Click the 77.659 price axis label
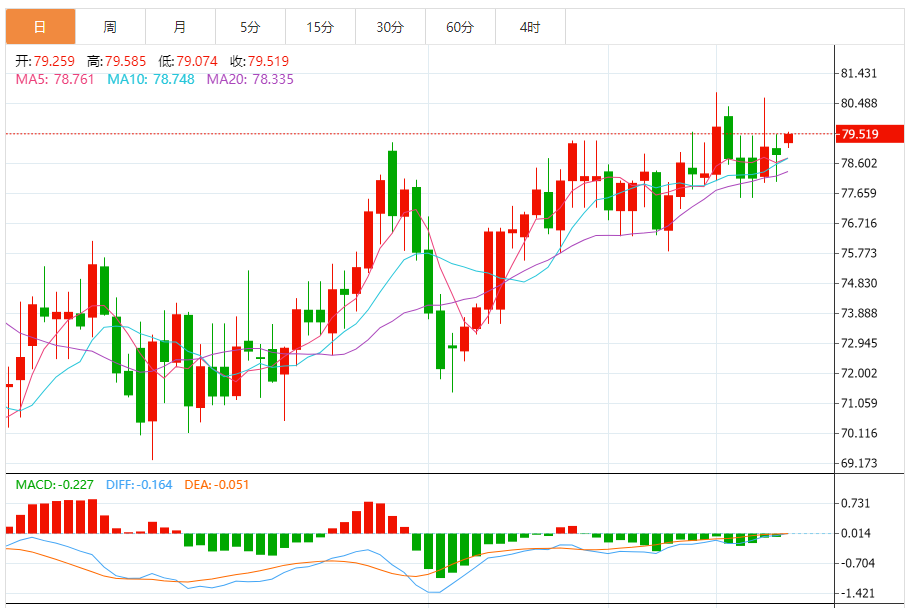The width and height of the screenshot is (912, 608). [x=859, y=193]
